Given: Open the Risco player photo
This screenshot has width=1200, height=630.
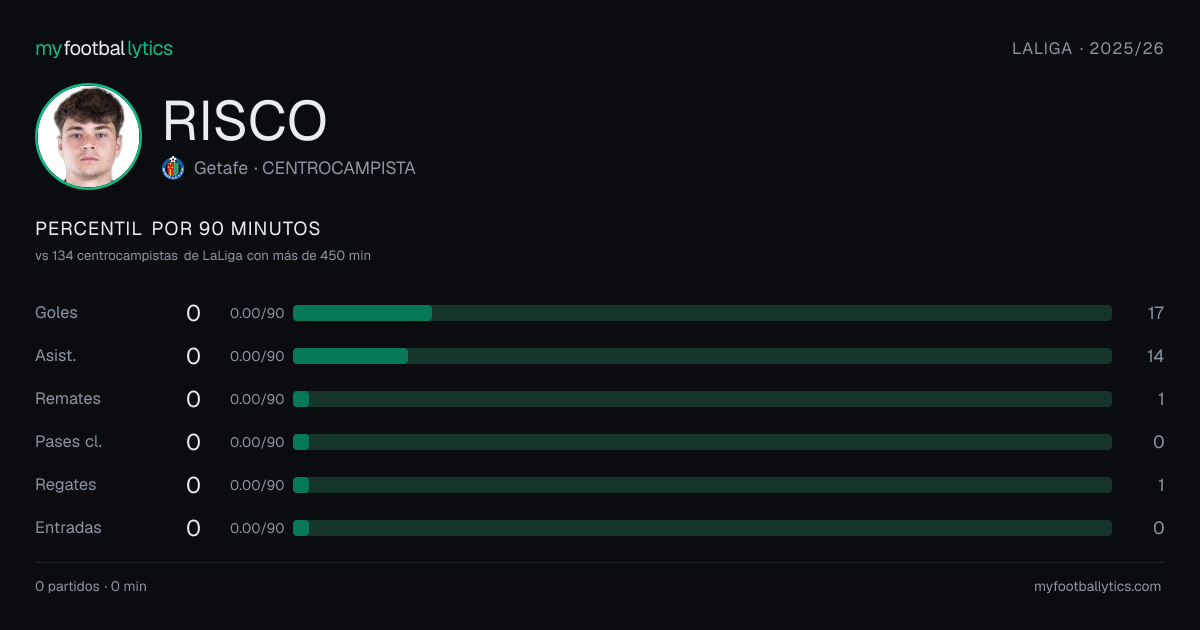Looking at the screenshot, I should click(88, 136).
